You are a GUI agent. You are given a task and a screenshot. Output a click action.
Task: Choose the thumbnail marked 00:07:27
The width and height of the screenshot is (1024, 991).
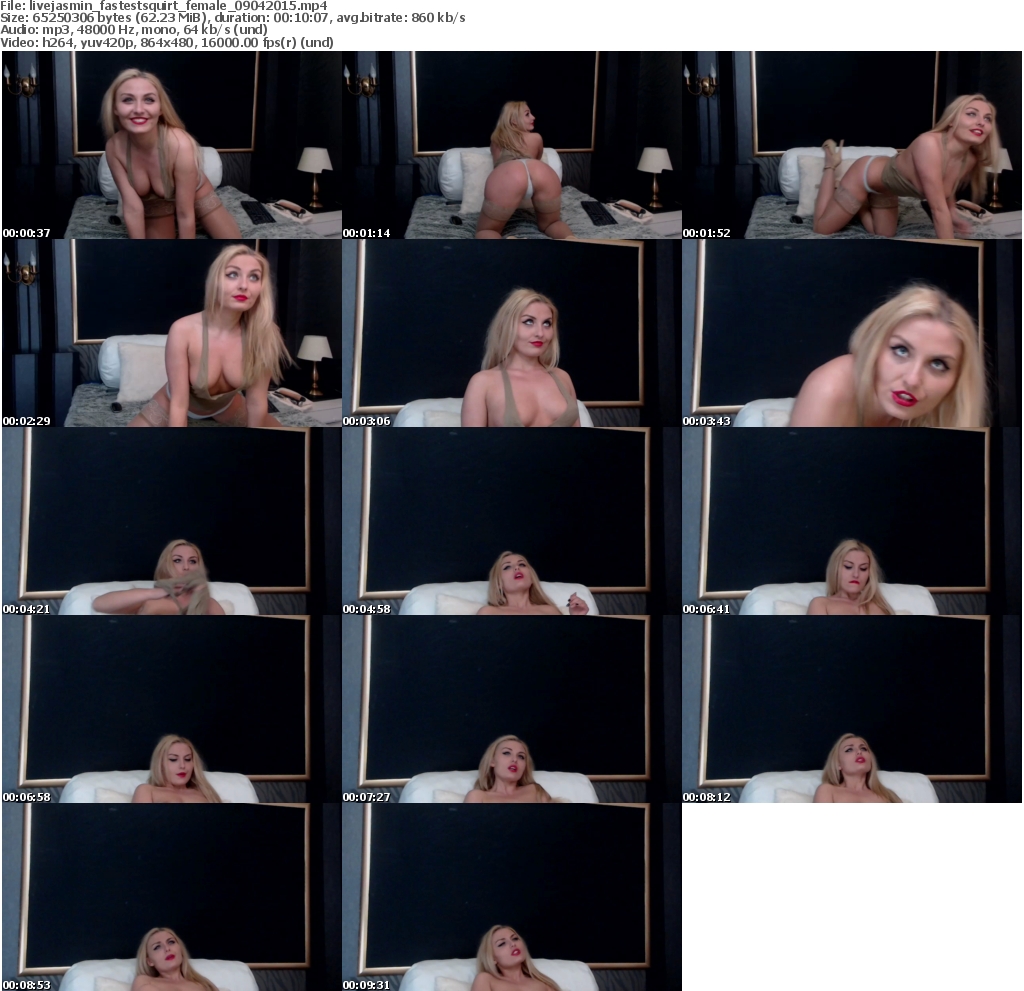(512, 709)
